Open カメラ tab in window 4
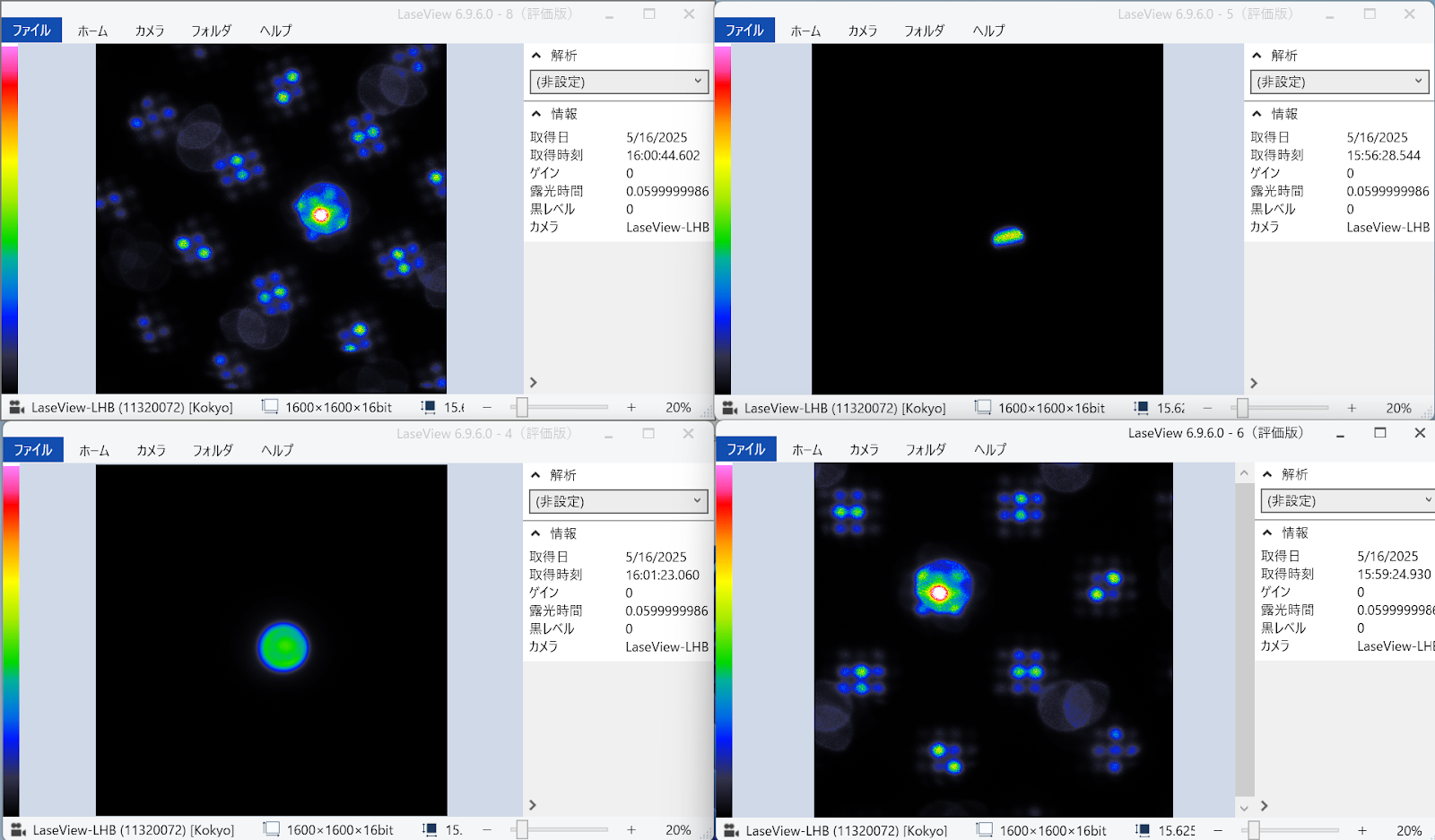1435x840 pixels. click(x=151, y=450)
